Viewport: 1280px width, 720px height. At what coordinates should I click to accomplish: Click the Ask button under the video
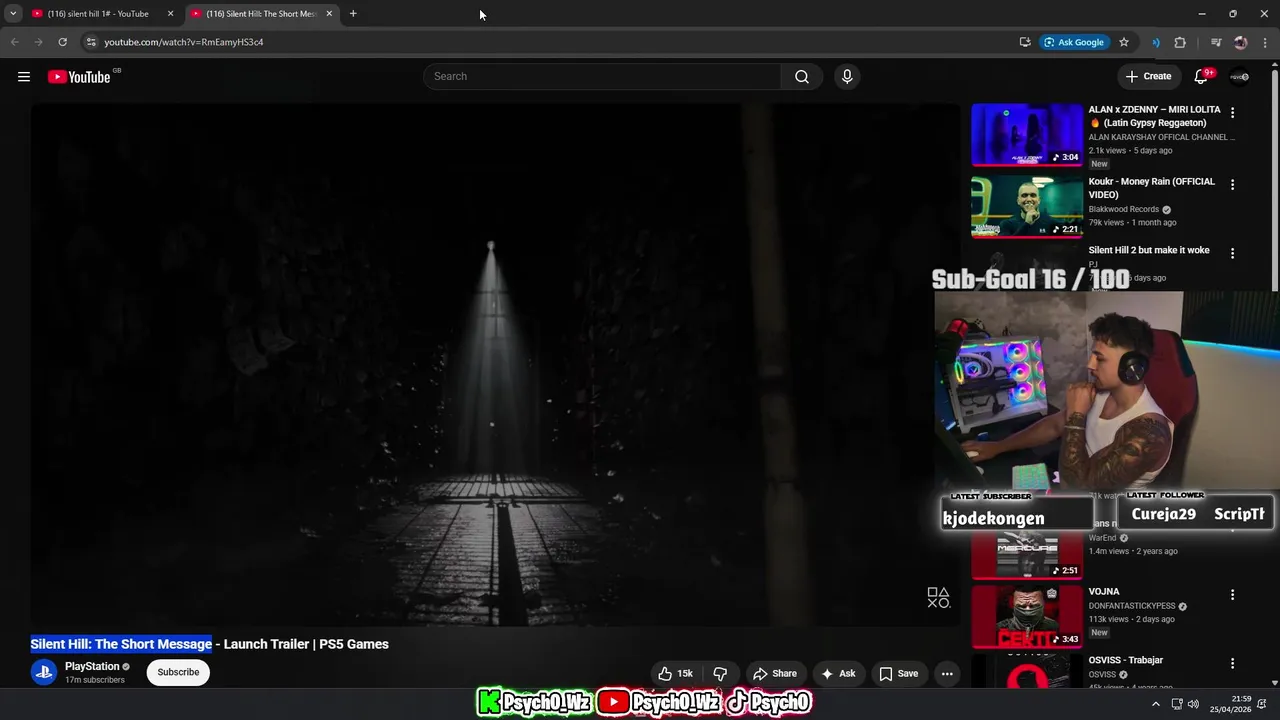839,674
